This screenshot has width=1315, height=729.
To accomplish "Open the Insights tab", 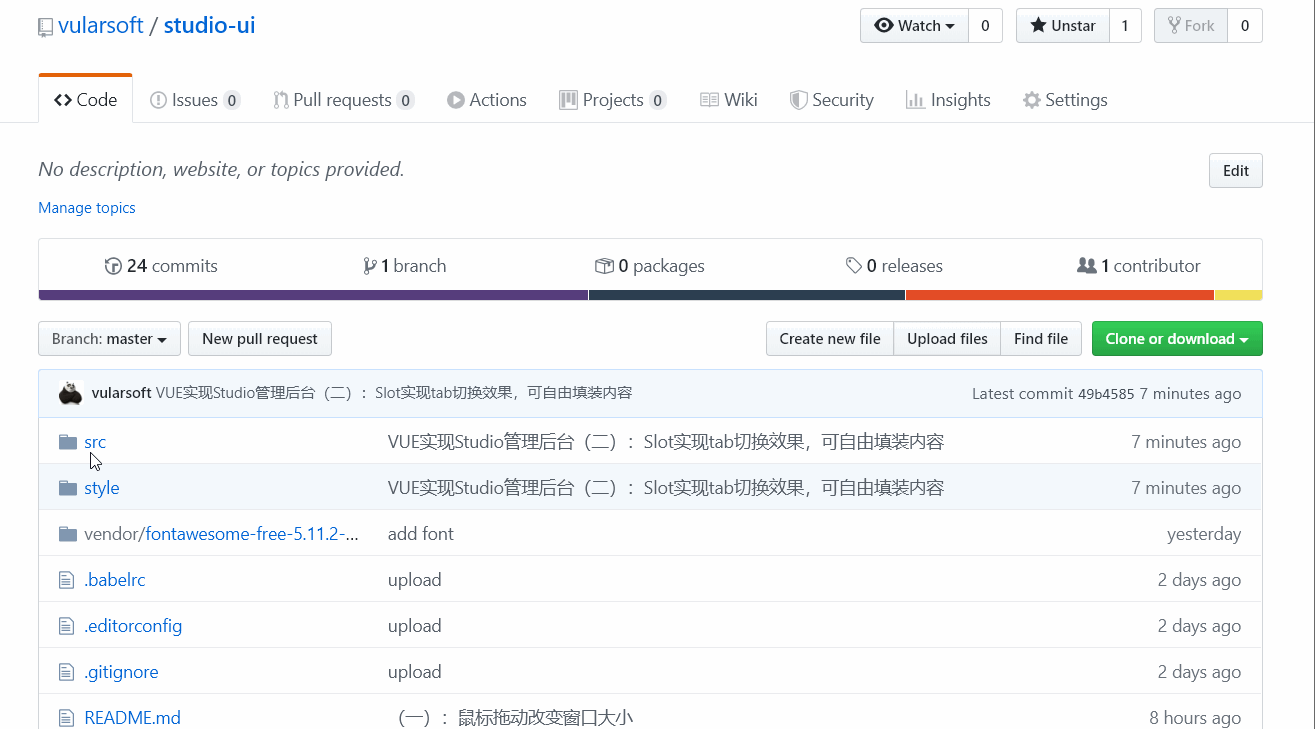I will click(x=948, y=100).
